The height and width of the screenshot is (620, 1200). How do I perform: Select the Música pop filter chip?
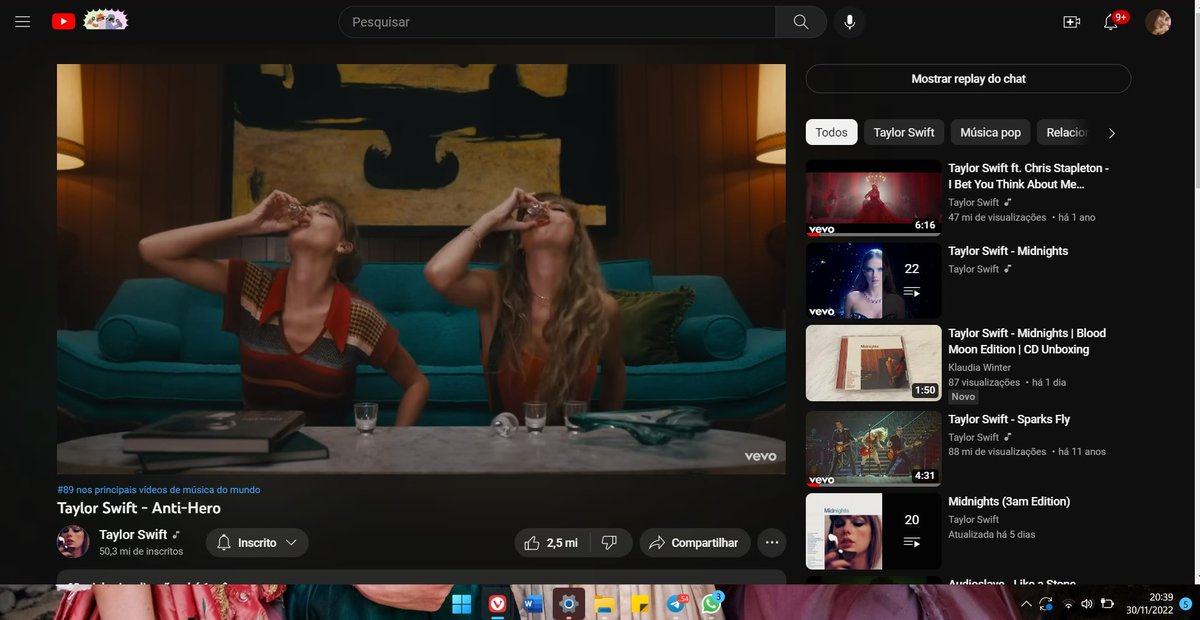(990, 132)
